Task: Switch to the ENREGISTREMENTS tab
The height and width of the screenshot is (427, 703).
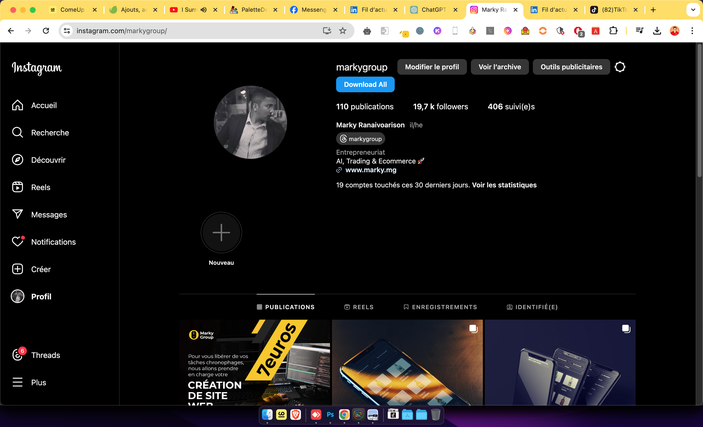Action: (x=440, y=307)
